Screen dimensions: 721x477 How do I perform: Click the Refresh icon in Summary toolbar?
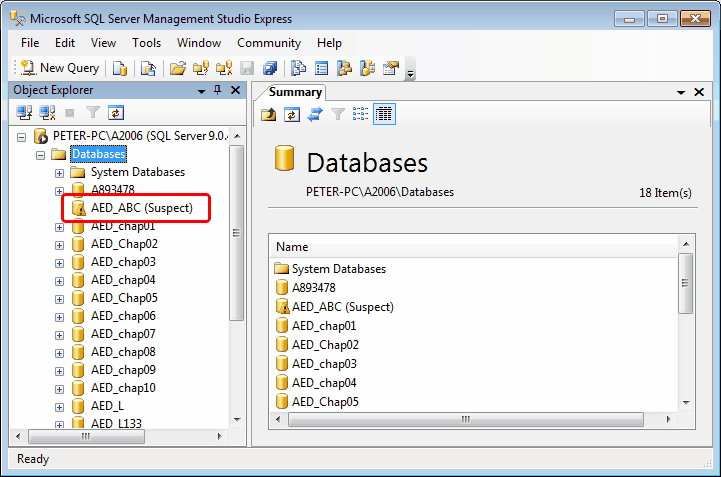(x=292, y=114)
